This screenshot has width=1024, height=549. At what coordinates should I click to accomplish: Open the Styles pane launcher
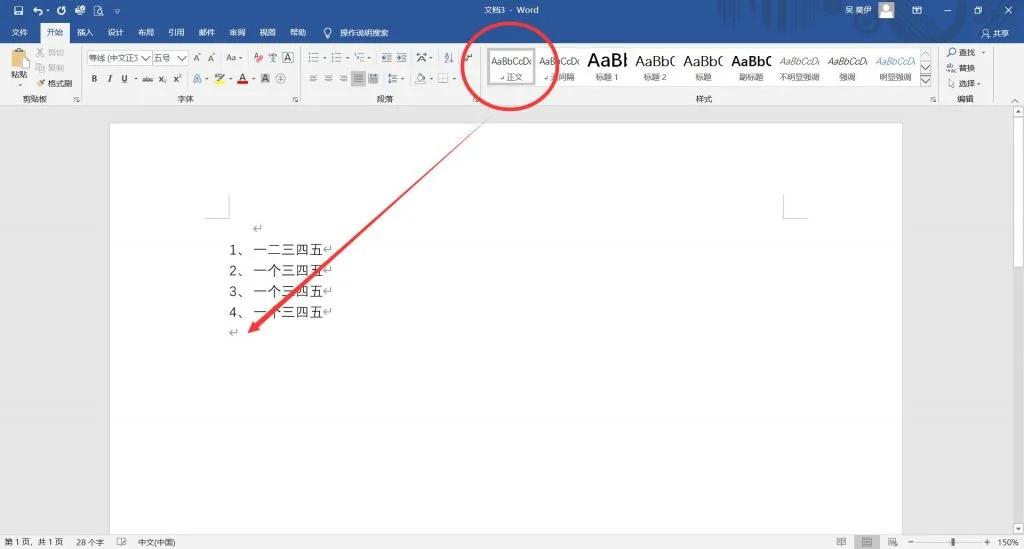click(x=933, y=100)
